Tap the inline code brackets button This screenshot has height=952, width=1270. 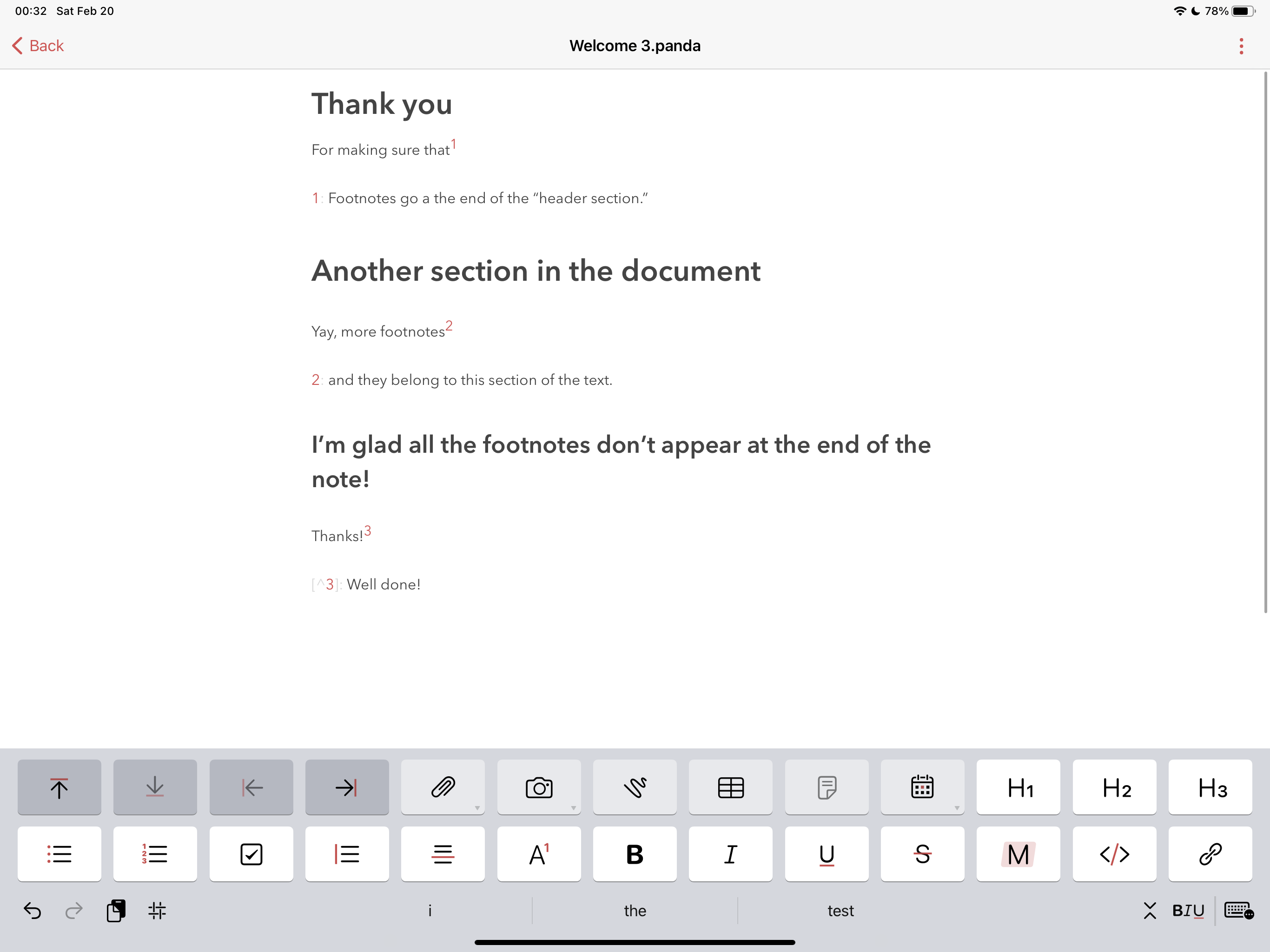(x=1114, y=854)
